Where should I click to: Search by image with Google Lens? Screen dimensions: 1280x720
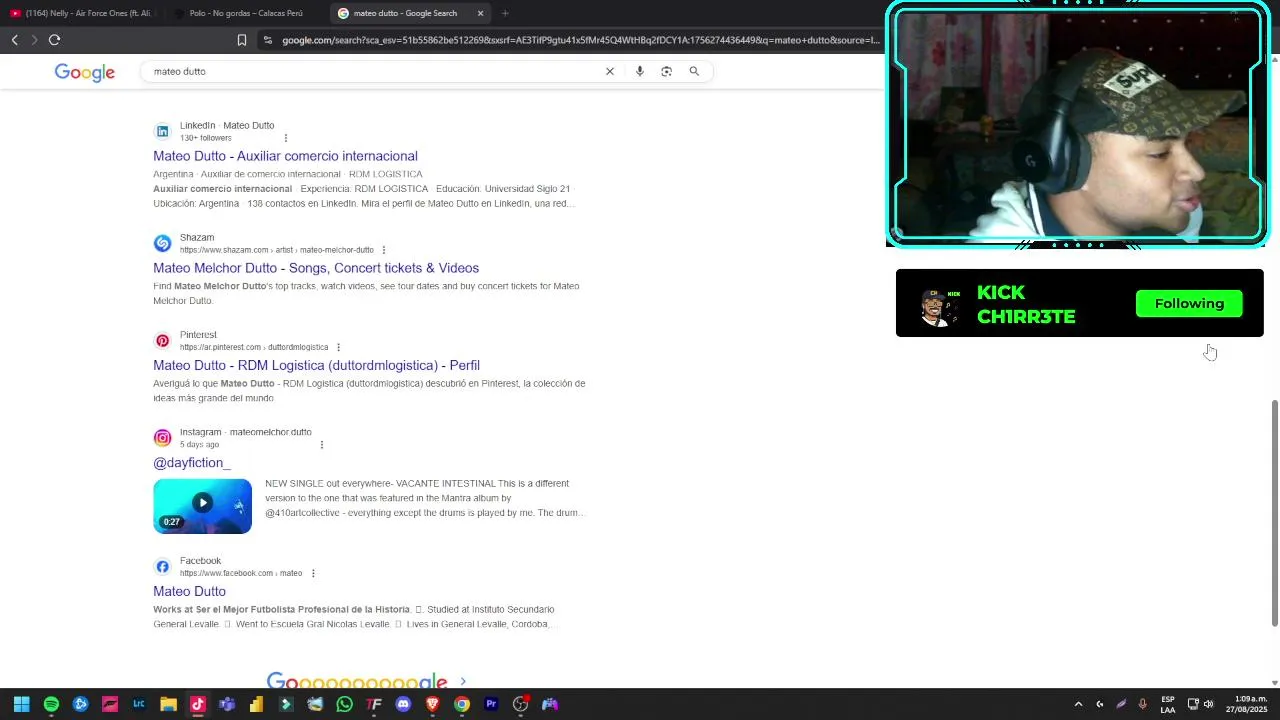(666, 71)
